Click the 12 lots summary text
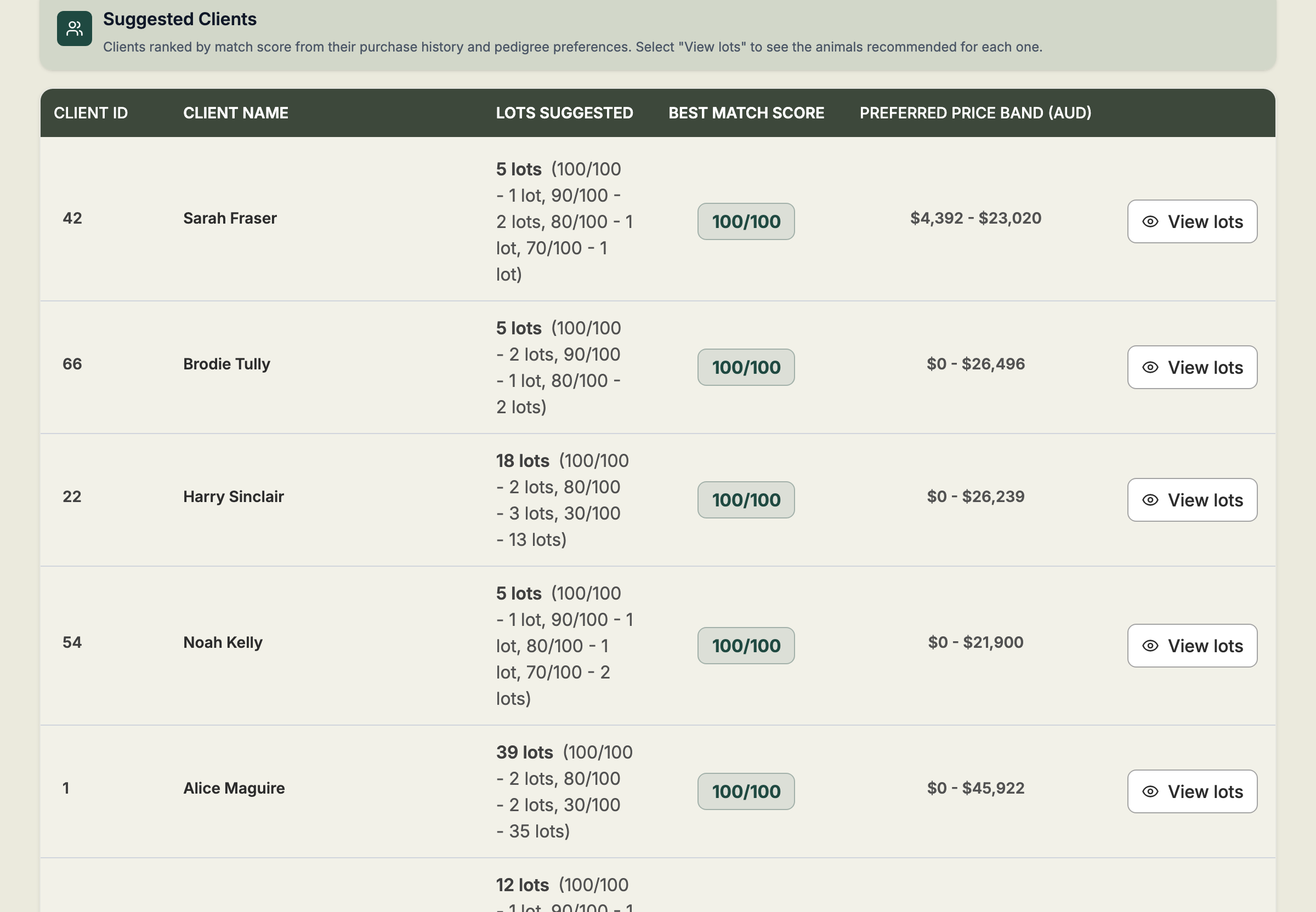Screen dimensions: 1316x912 (564, 894)
